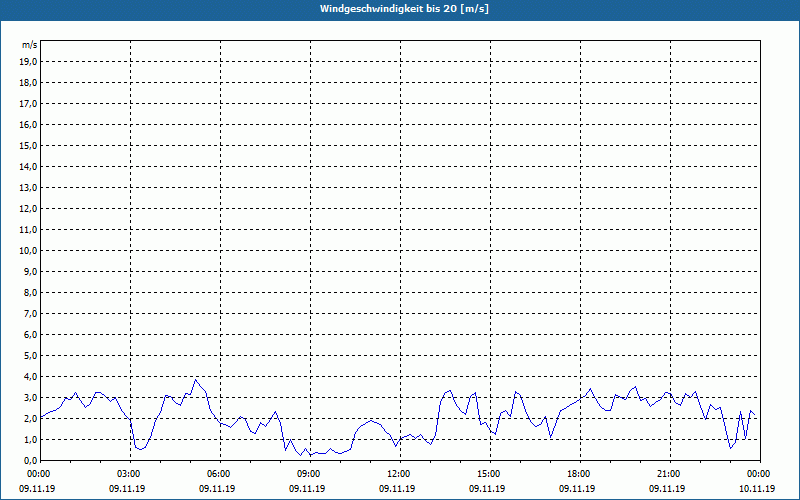Click the 1,0 y-axis label

pyautogui.click(x=33, y=440)
